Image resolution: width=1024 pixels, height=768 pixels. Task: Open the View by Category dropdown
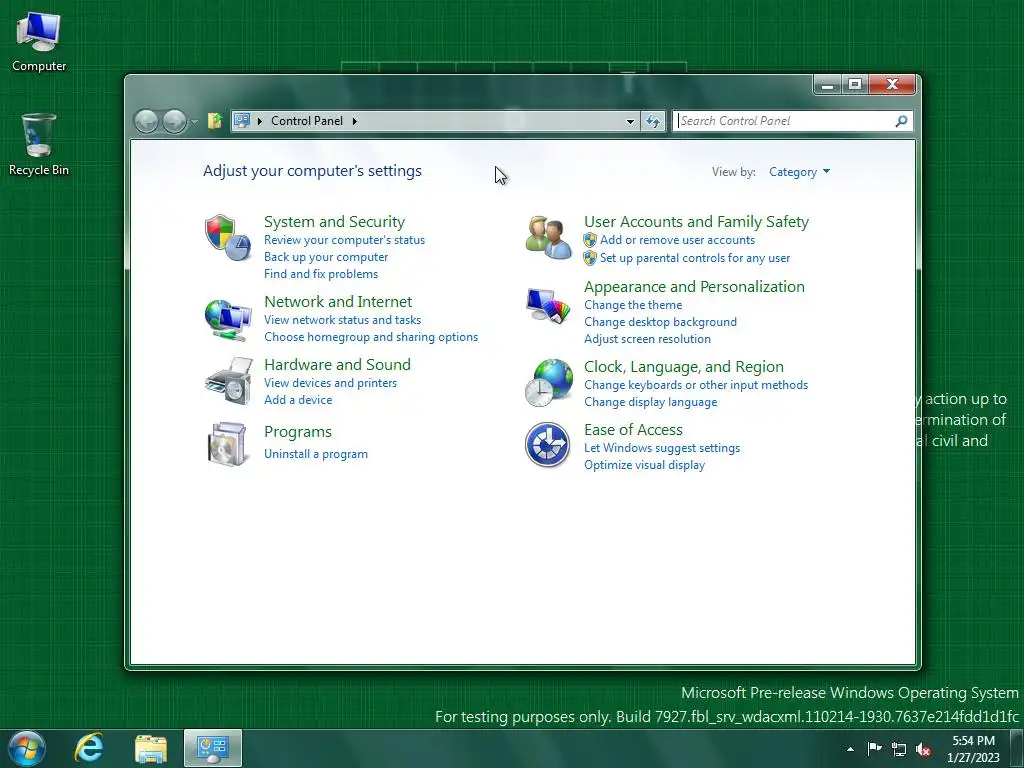pos(799,172)
